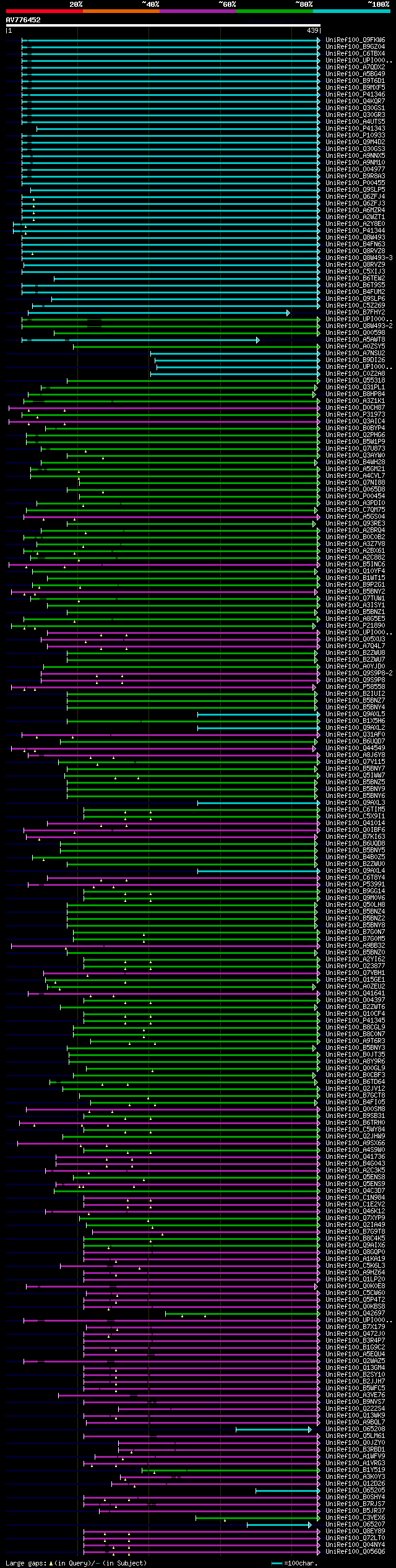Select label UniRef100_P21890

(355, 625)
